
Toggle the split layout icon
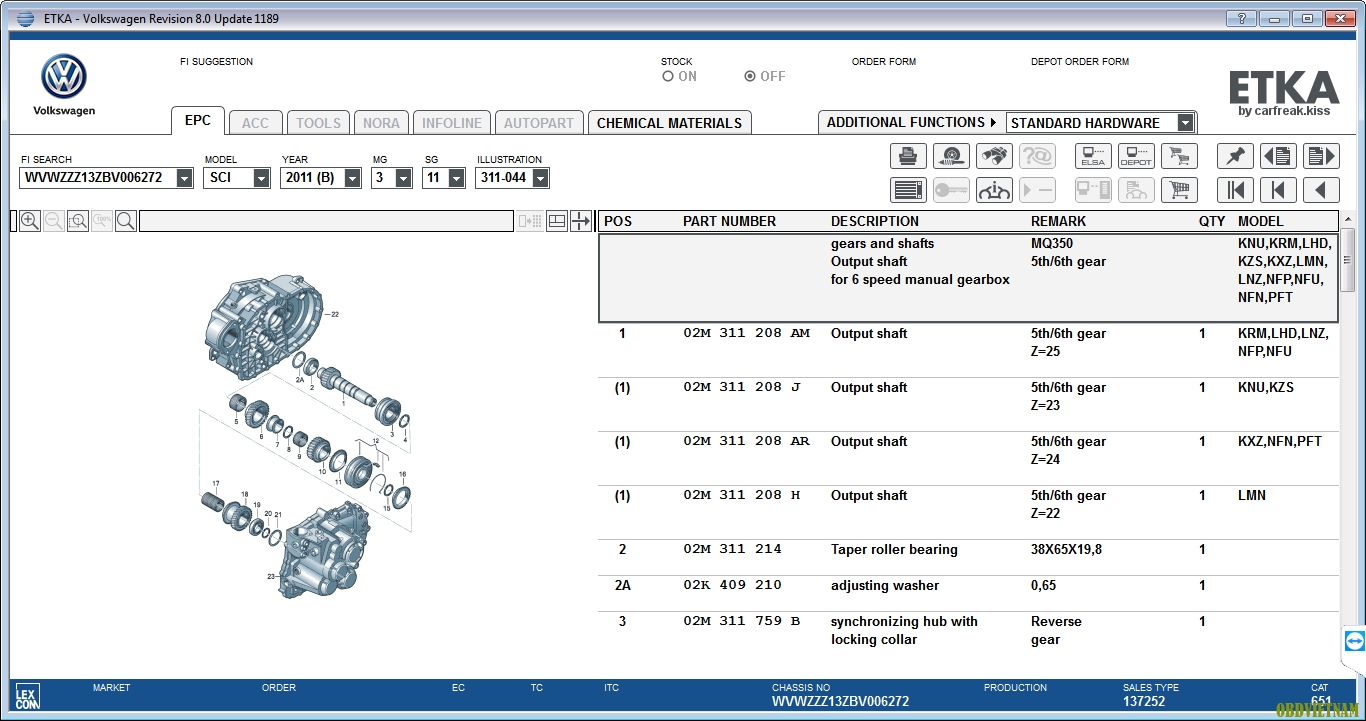coord(557,221)
